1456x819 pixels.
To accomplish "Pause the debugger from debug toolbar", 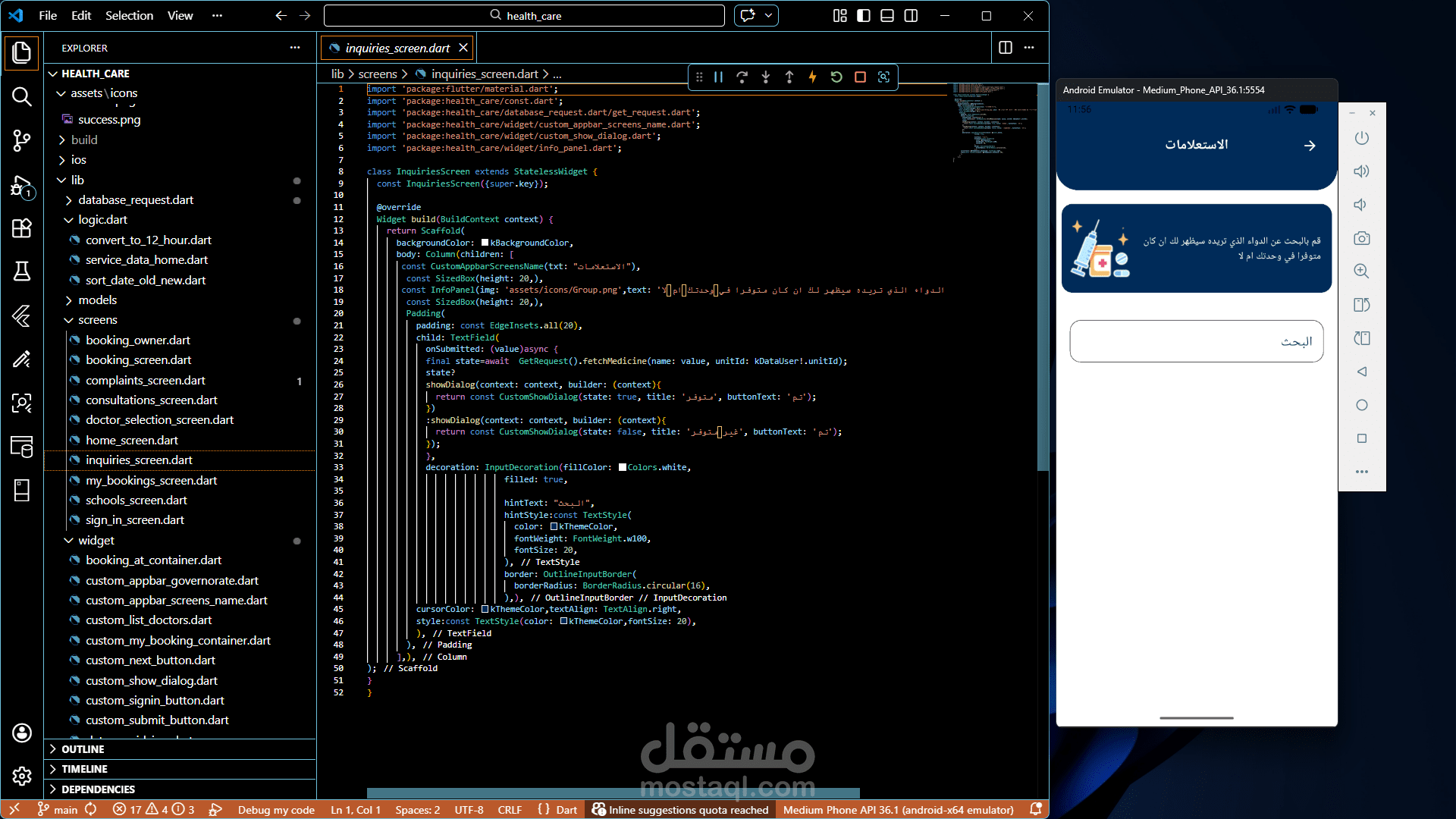I will (718, 77).
